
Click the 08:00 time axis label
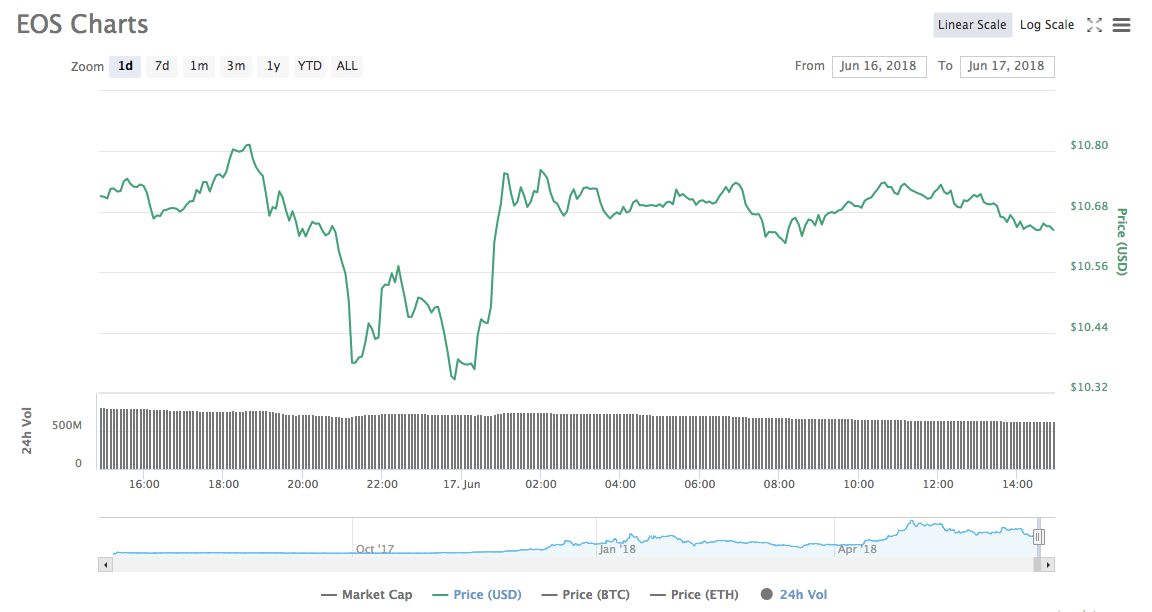click(x=779, y=485)
